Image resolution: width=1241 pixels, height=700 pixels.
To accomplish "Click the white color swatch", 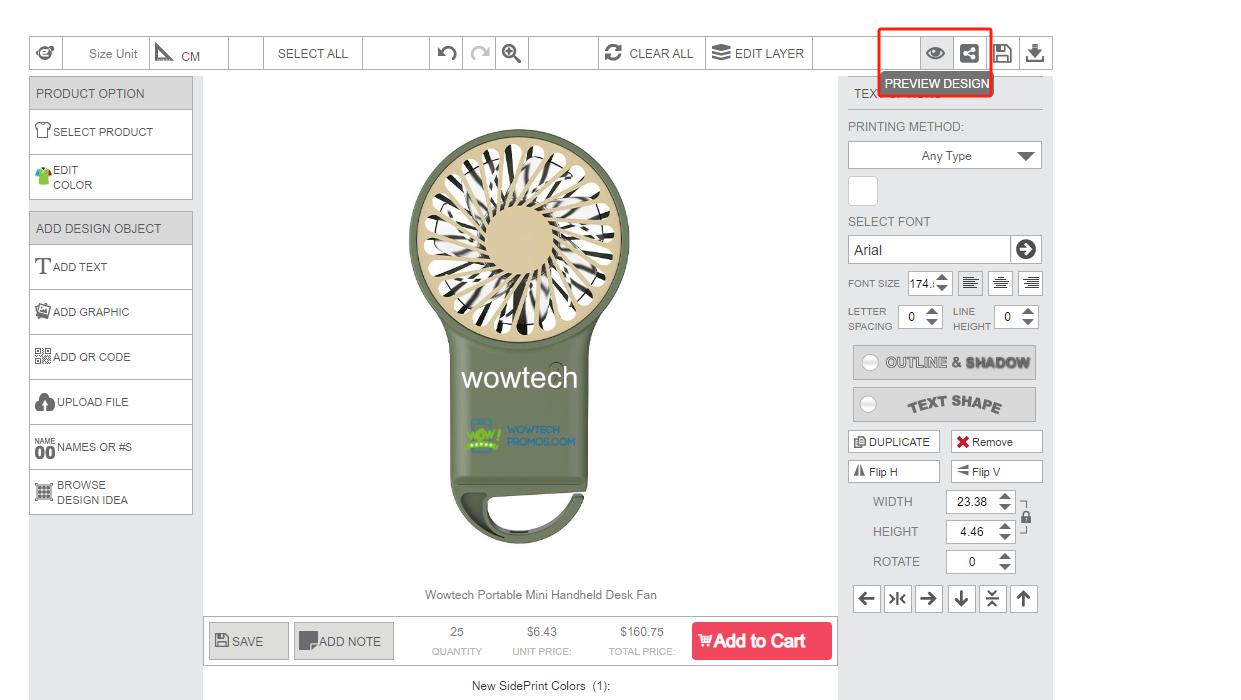I will [863, 191].
